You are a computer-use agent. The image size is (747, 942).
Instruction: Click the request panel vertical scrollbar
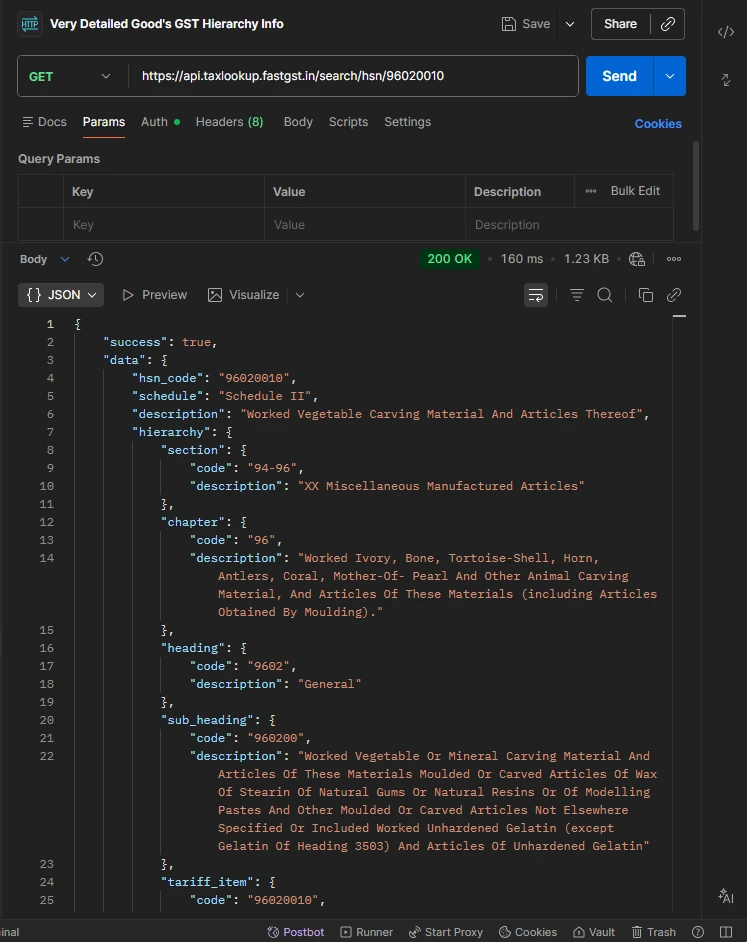click(696, 186)
